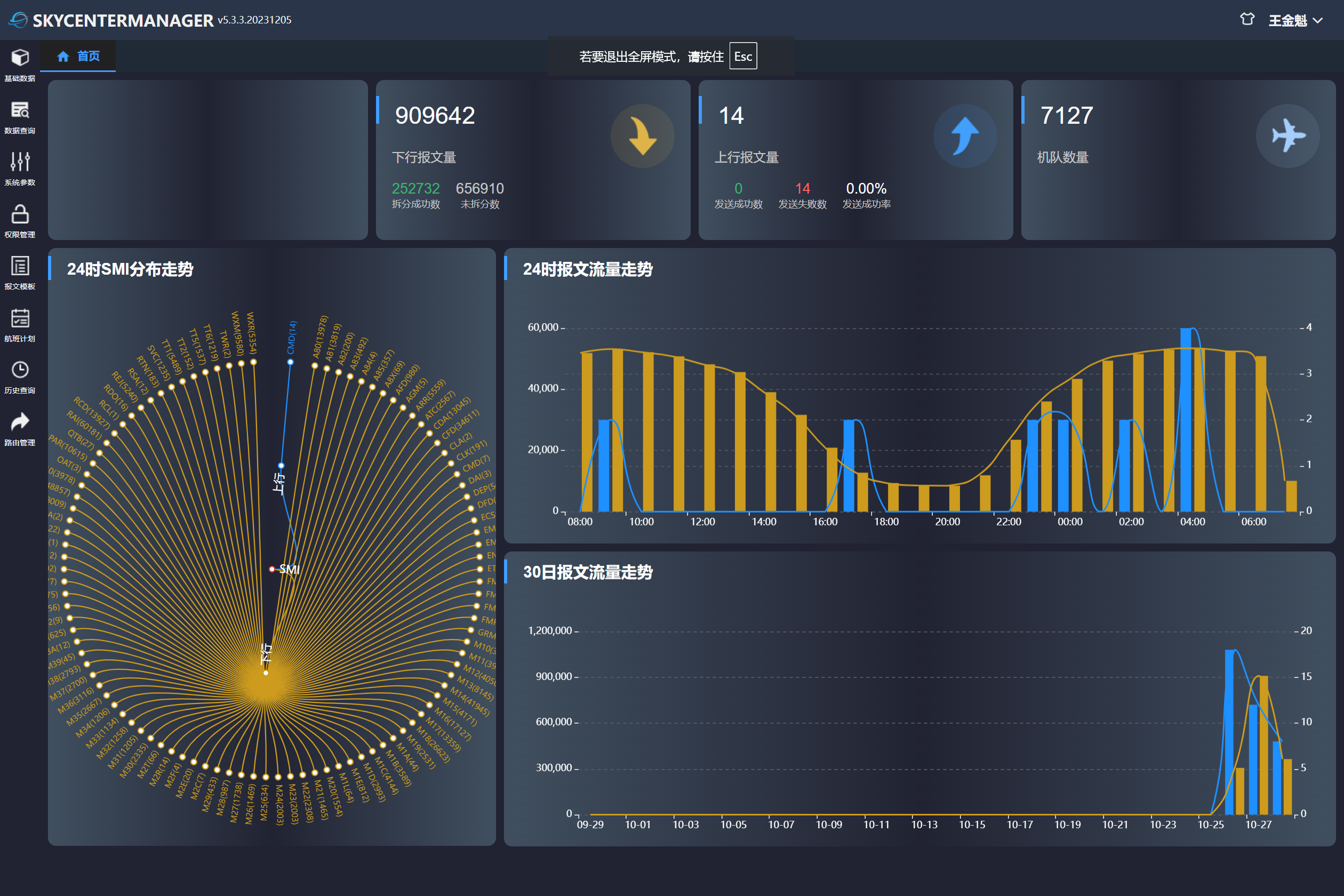The height and width of the screenshot is (896, 1344).
Task: Click the red 14 发送失败数 value
Action: pos(802,189)
